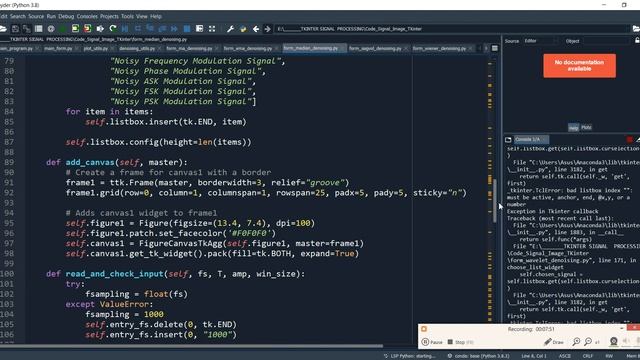The width and height of the screenshot is (640, 360).
Task: Interrupt the kernel with red stop square
Action: click(x=629, y=140)
